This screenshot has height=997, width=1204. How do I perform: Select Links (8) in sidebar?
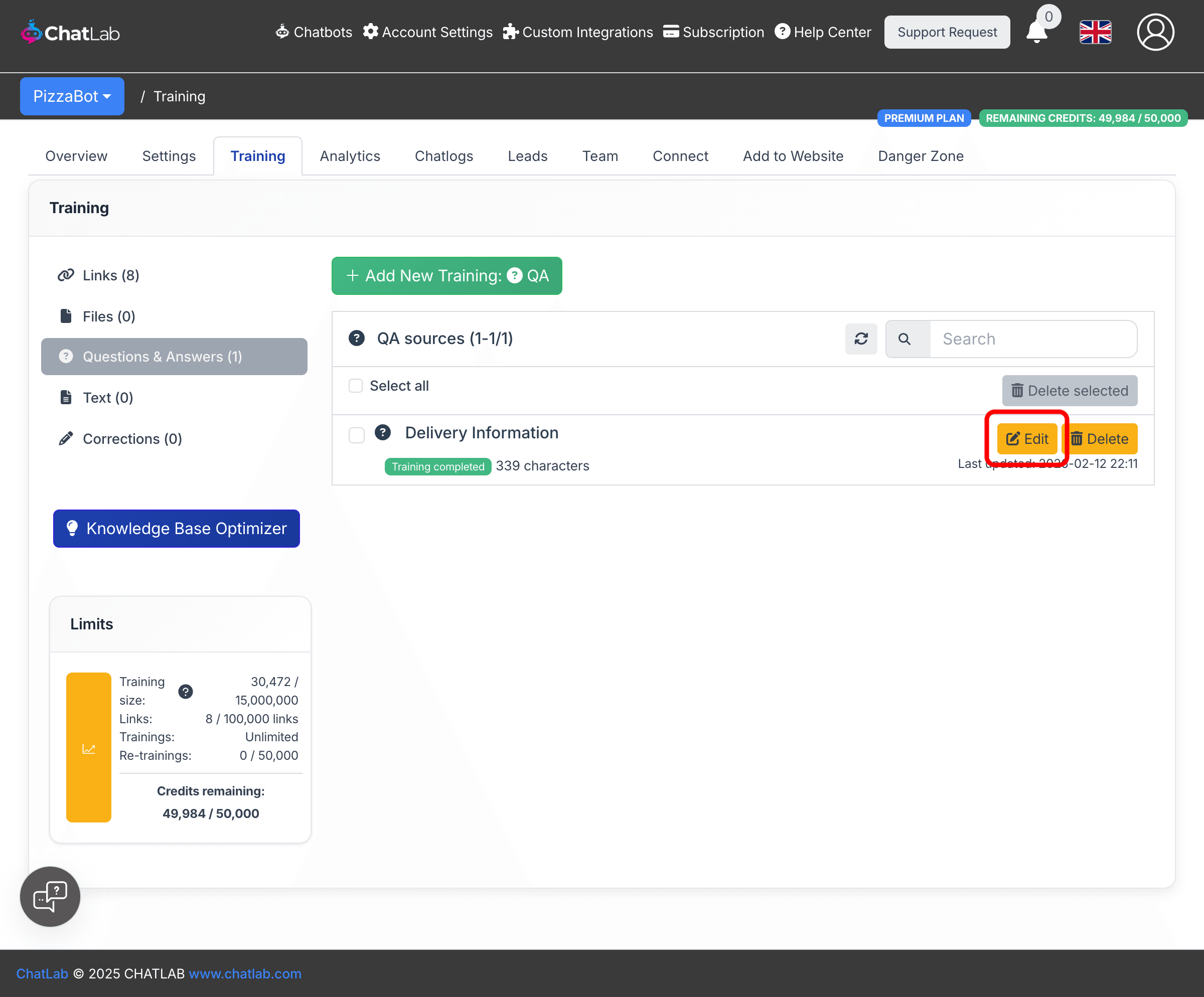[x=111, y=275]
